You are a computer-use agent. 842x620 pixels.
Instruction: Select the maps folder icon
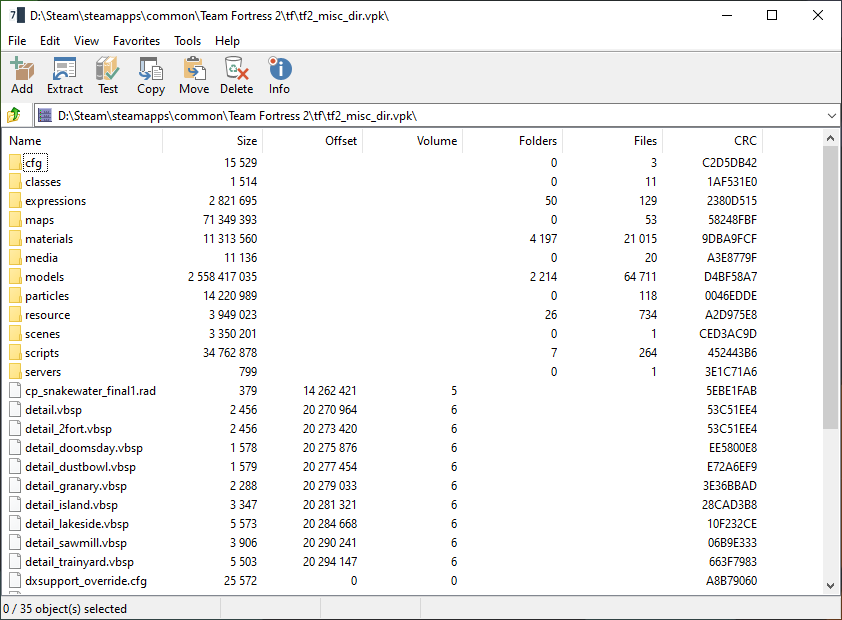pyautogui.click(x=15, y=220)
